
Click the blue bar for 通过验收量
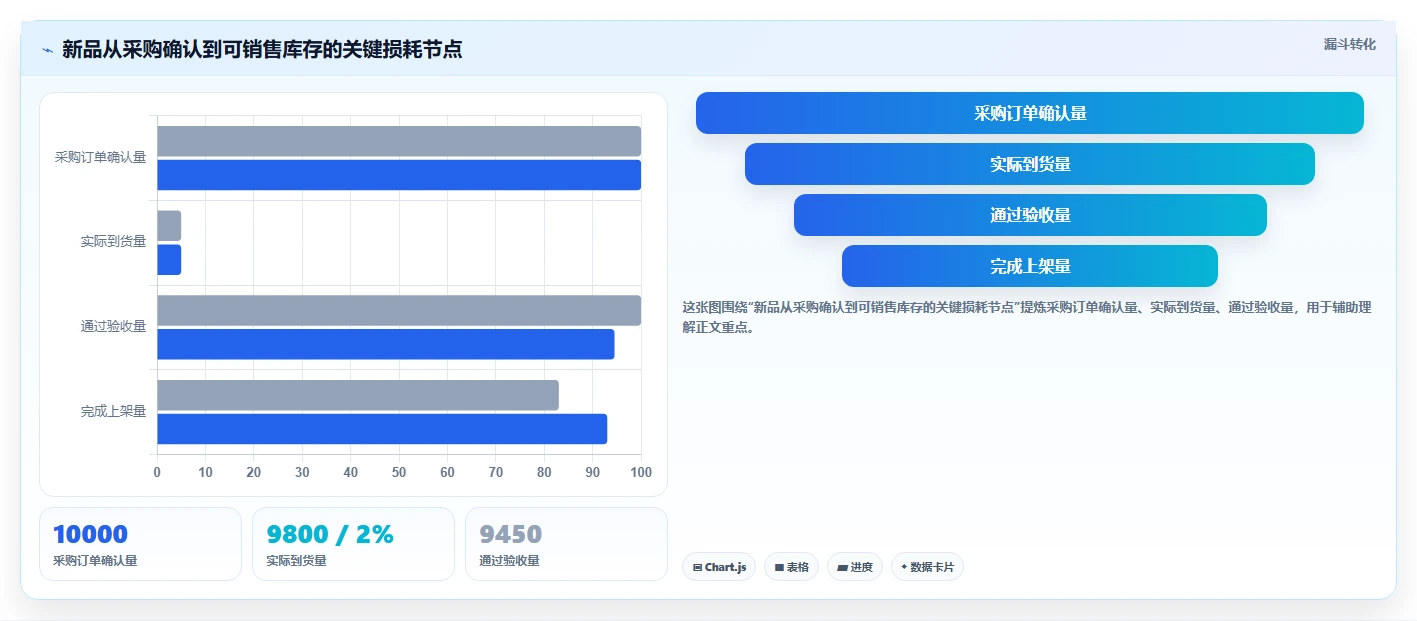coord(385,344)
